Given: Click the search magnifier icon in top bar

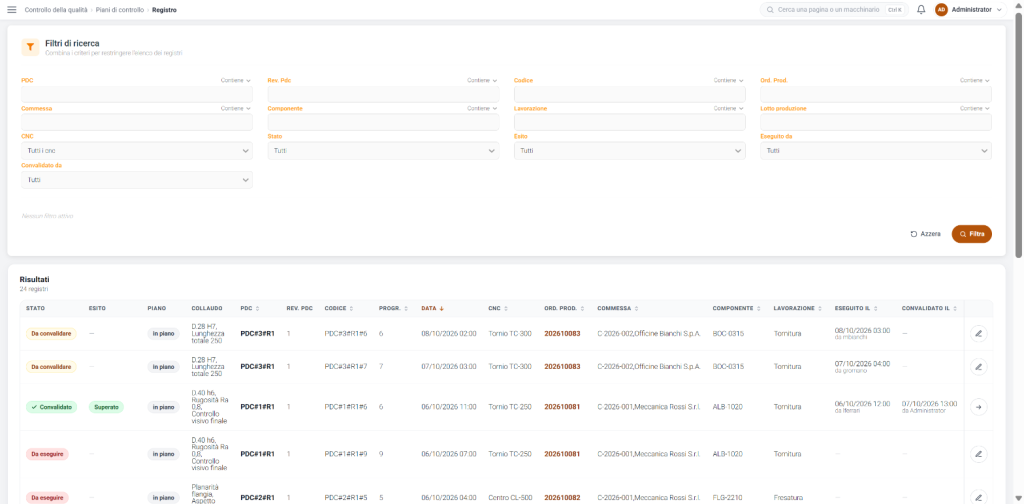Looking at the screenshot, I should 771,10.
